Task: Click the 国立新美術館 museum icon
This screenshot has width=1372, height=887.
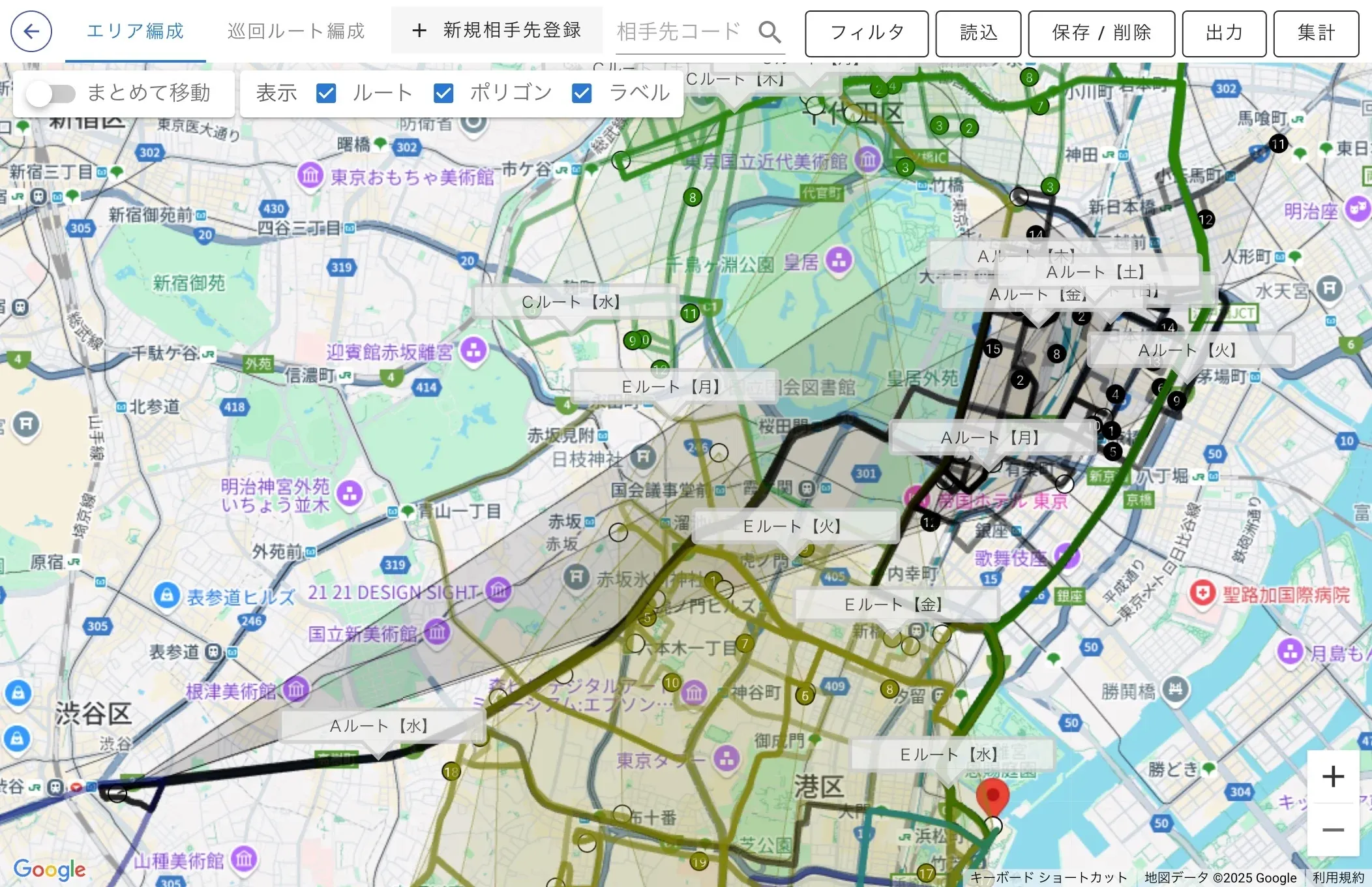Action: tap(437, 632)
